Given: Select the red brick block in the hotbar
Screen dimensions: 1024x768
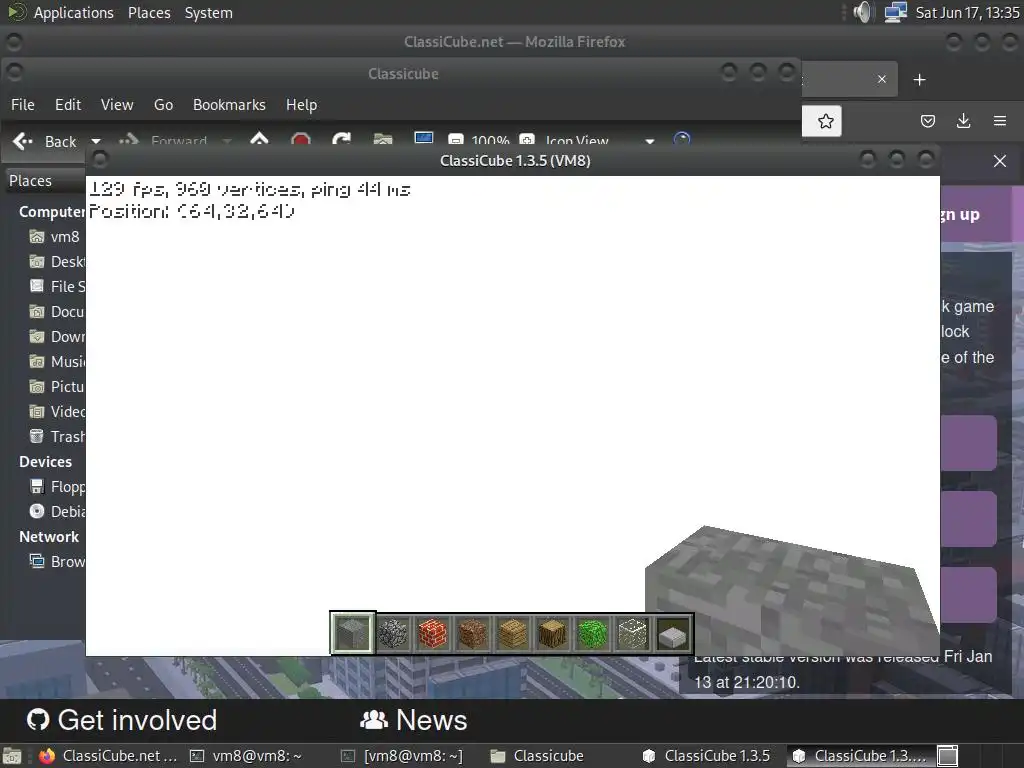Looking at the screenshot, I should click(433, 633).
